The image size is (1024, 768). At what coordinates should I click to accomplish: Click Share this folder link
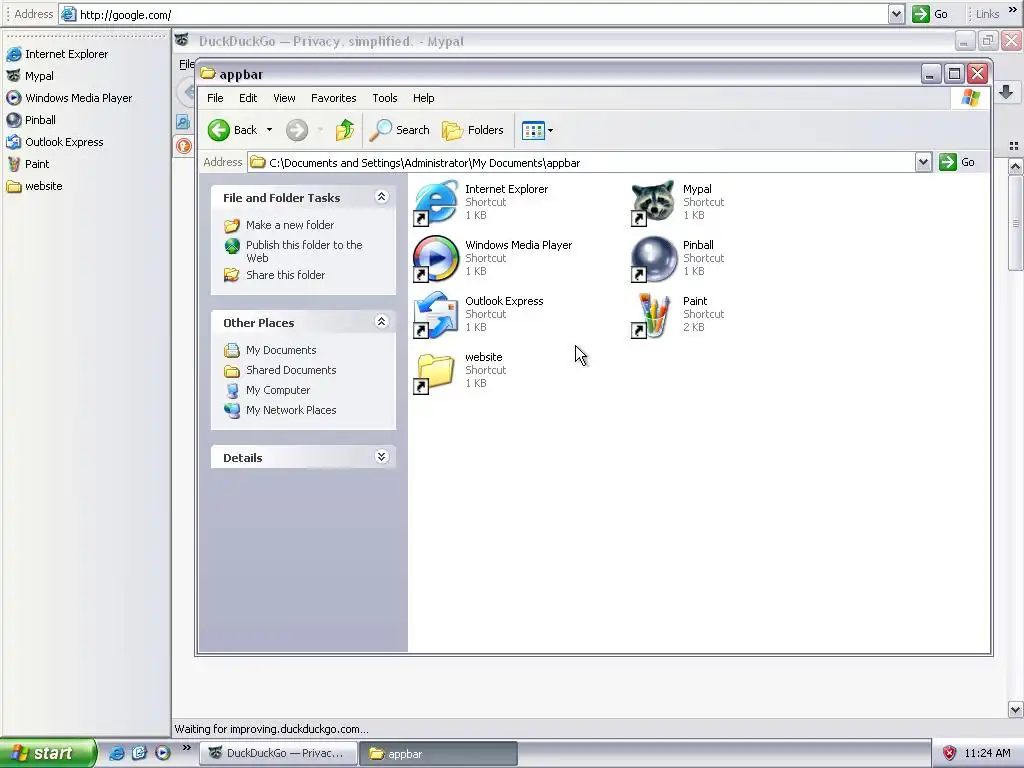[285, 275]
